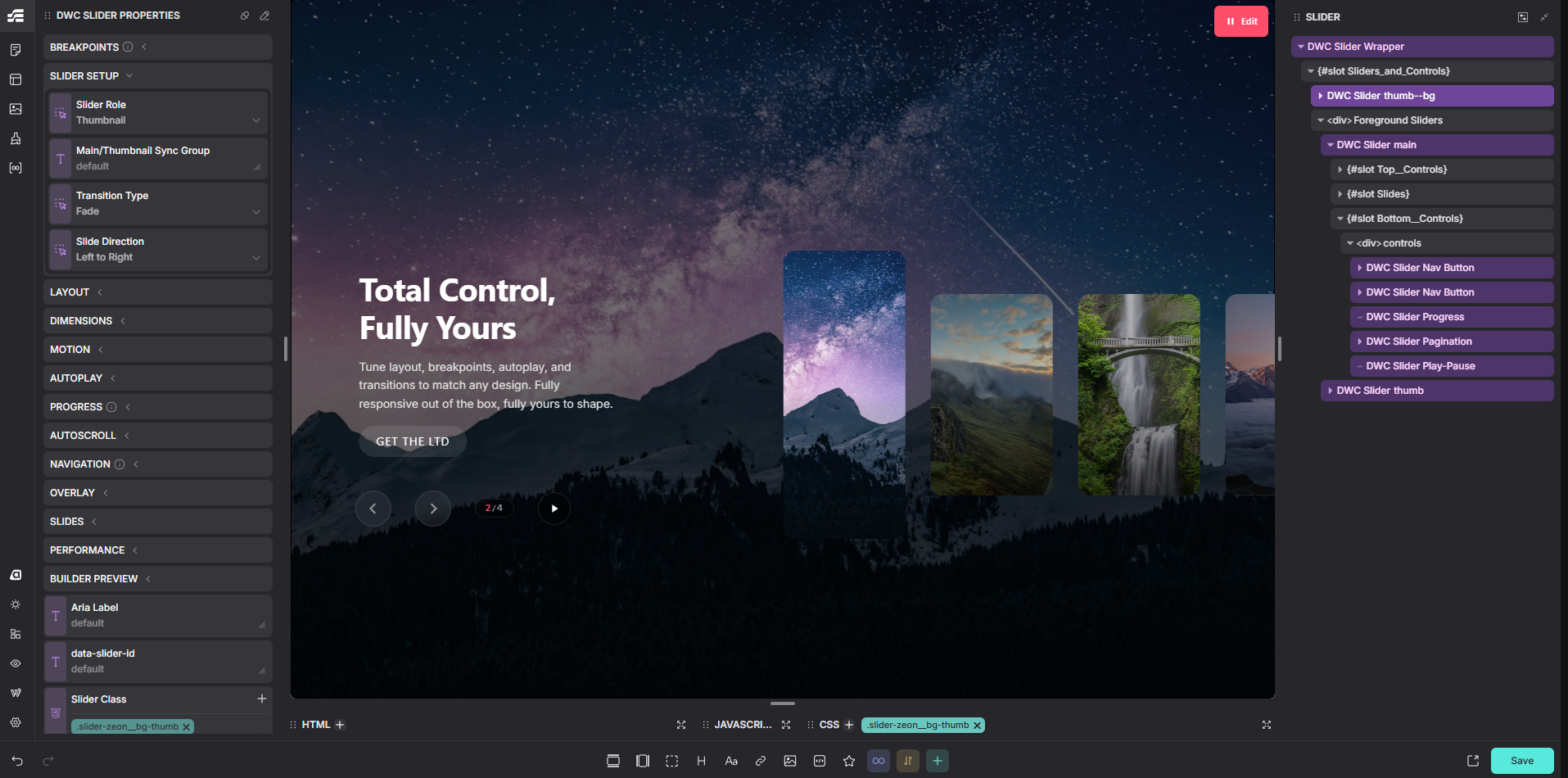Open the pages/notes sidebar icon
Image resolution: width=1568 pixels, height=778 pixels.
(16, 50)
